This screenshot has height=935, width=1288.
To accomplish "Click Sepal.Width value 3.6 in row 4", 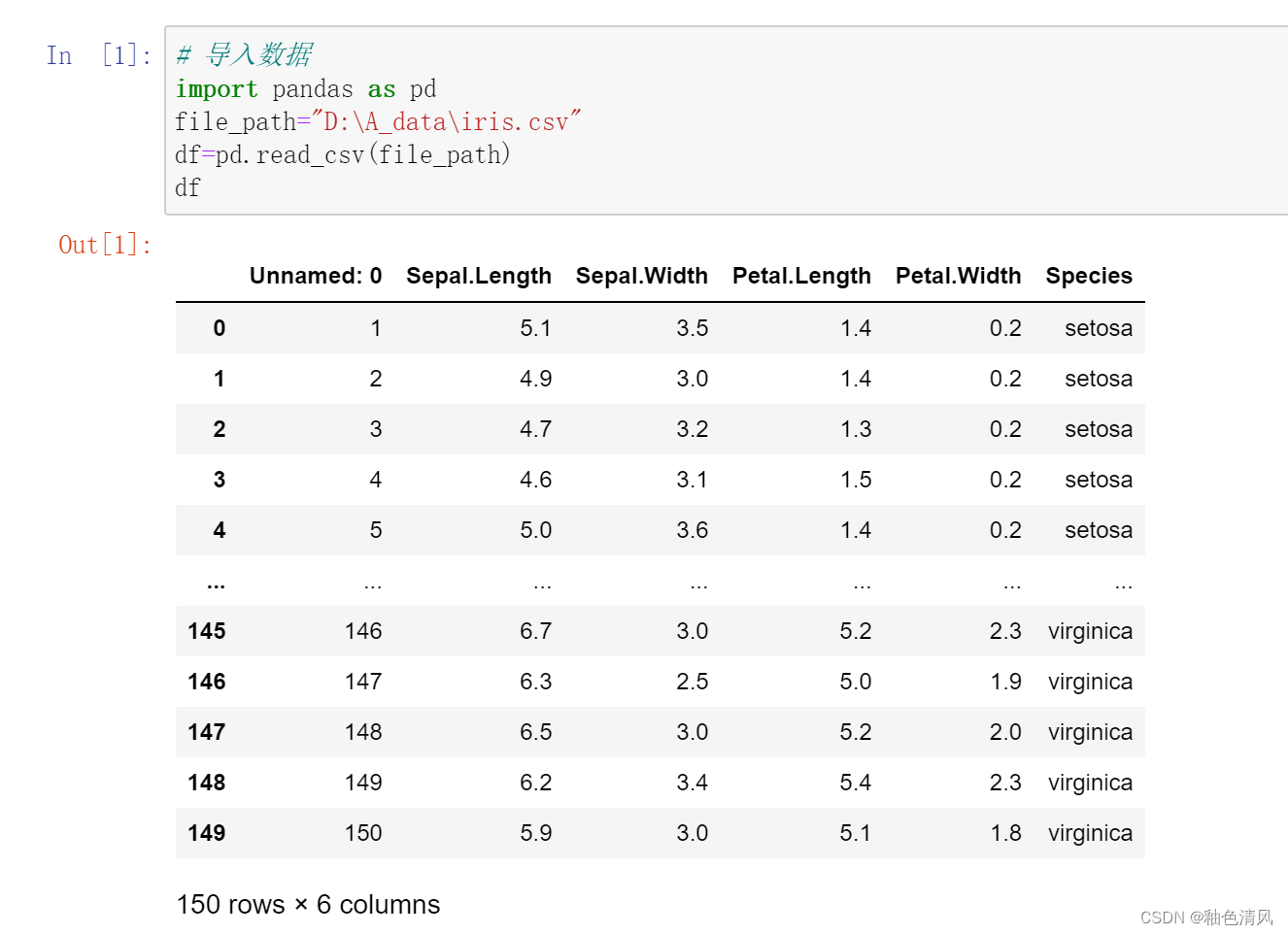I will tap(693, 530).
